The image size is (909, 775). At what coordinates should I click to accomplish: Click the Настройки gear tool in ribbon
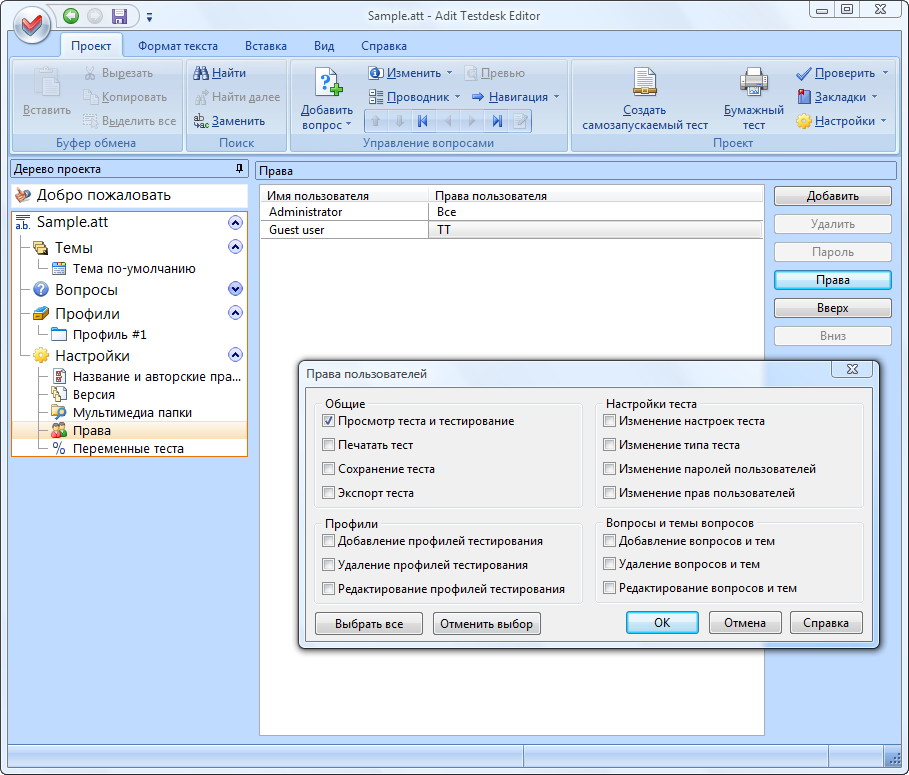[836, 121]
